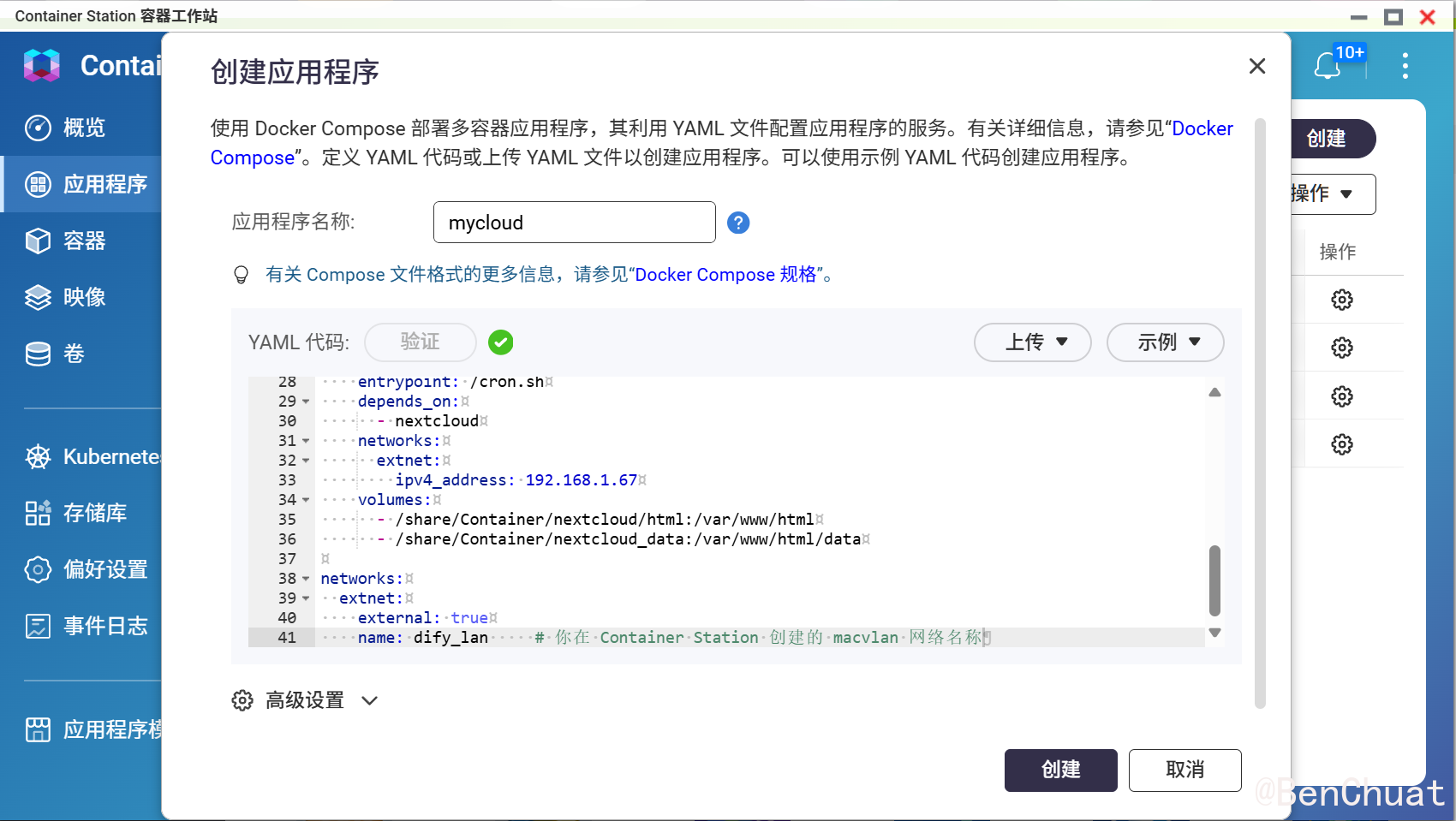Open the Example dropdown
This screenshot has height=821, width=1456.
click(x=1165, y=342)
